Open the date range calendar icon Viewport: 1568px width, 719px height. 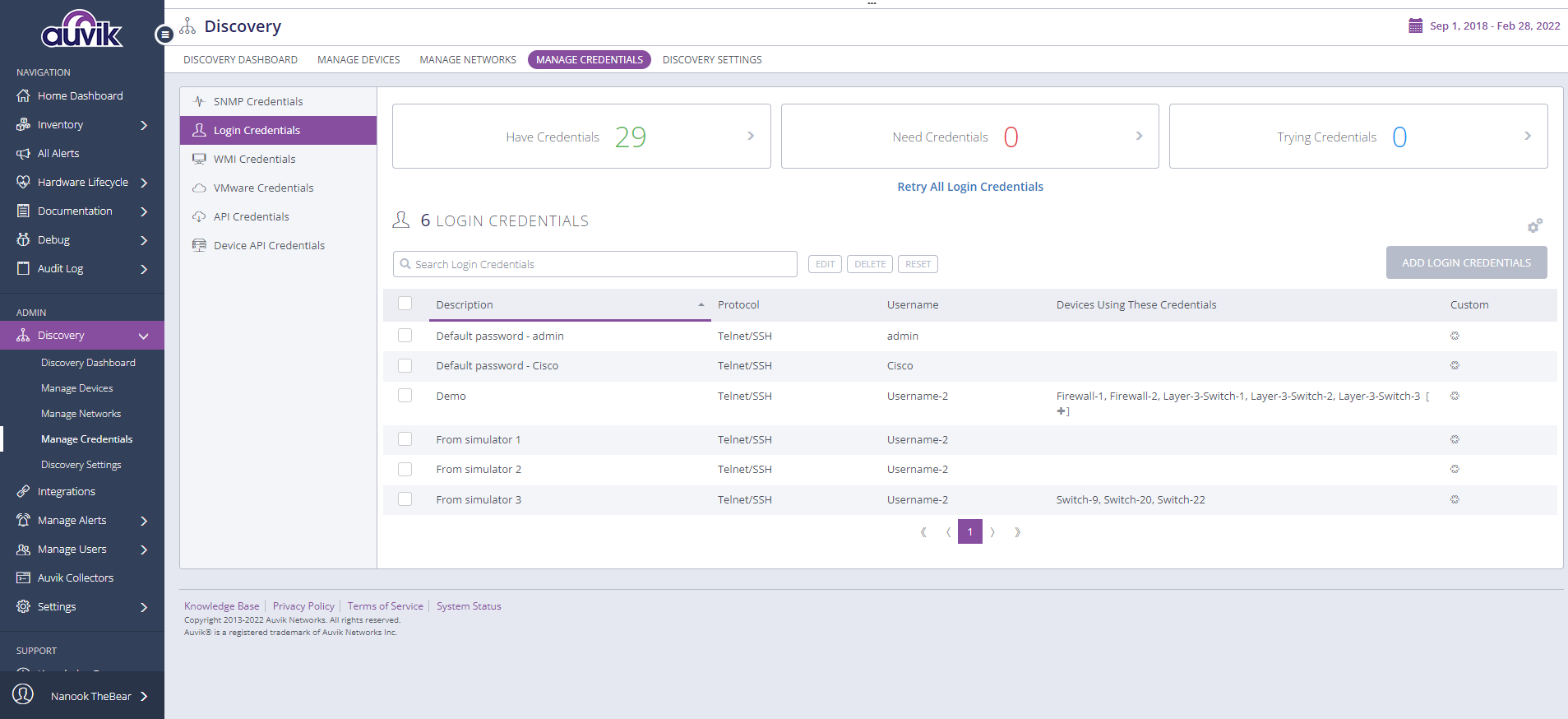(x=1415, y=26)
